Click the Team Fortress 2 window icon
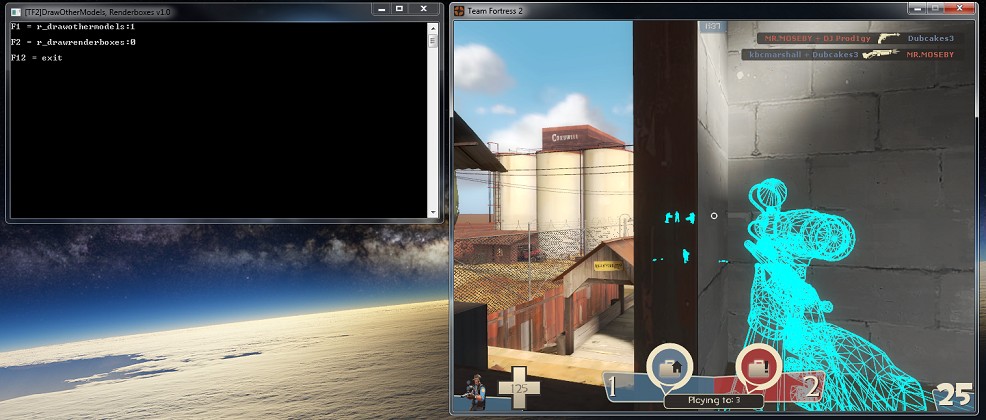The width and height of the screenshot is (986, 420). [x=460, y=9]
